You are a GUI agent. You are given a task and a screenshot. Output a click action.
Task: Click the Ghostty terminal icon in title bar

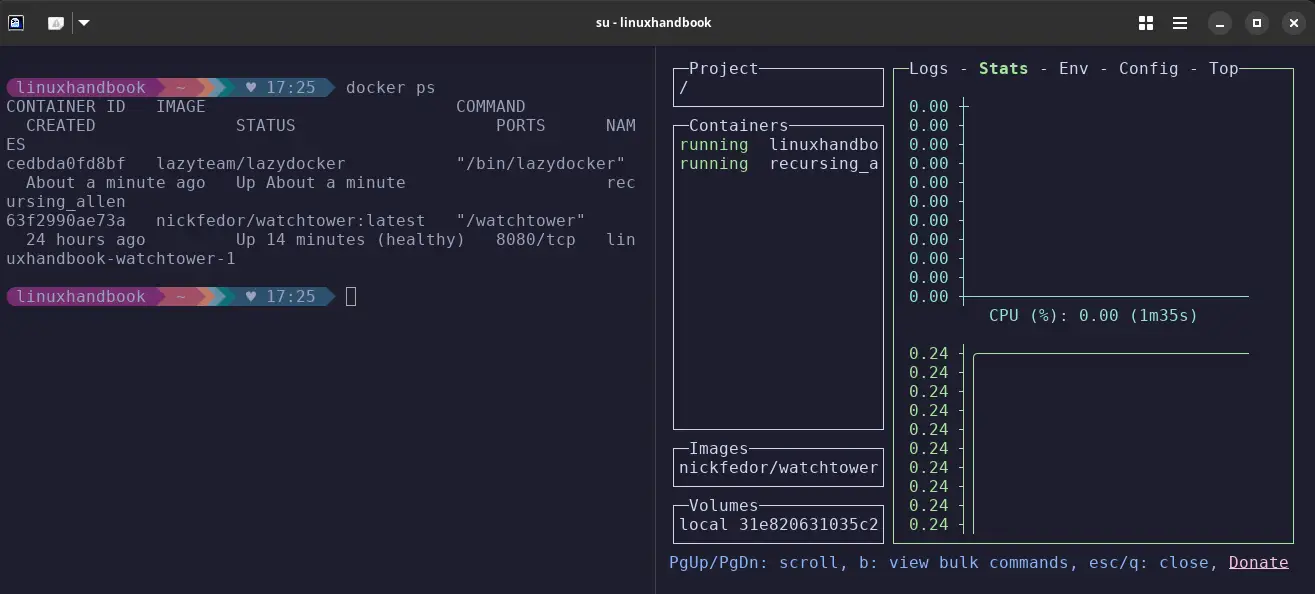tap(15, 22)
